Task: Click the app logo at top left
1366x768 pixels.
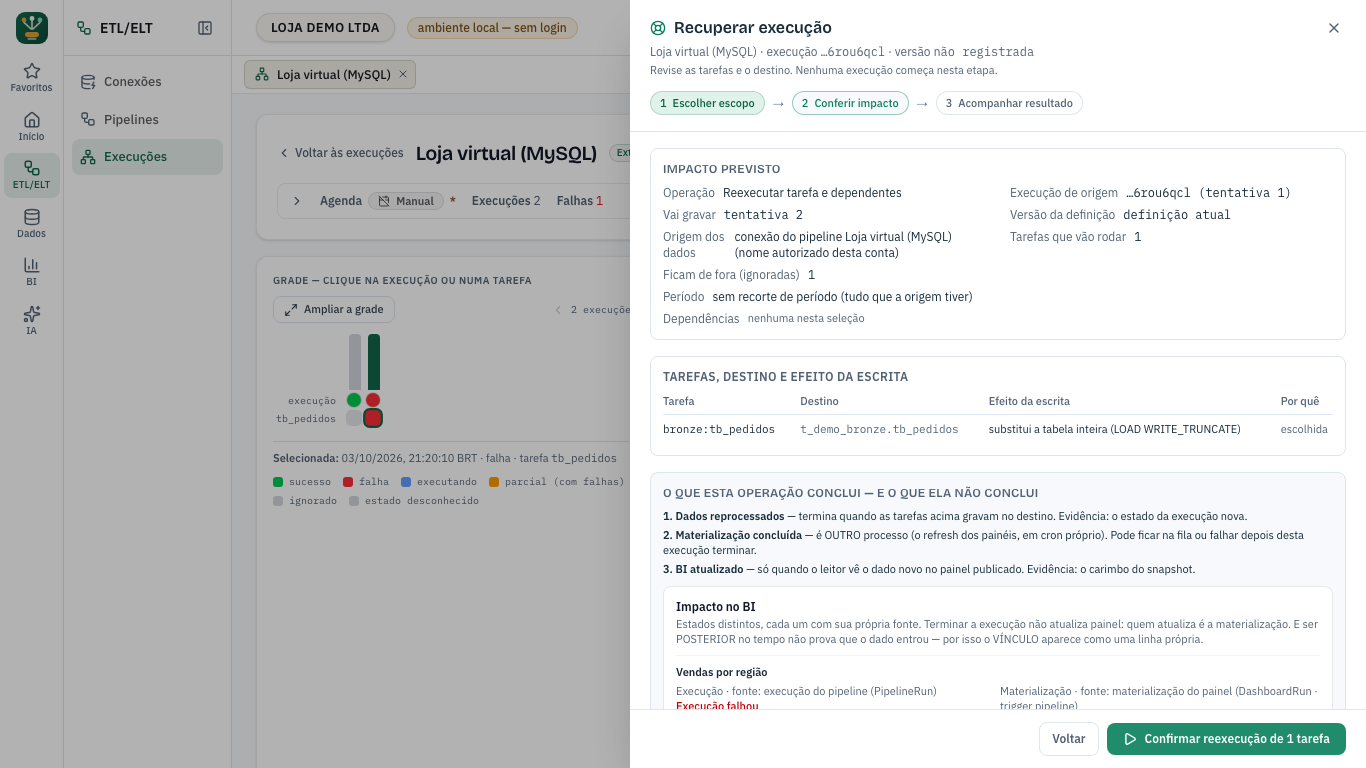Action: (x=32, y=28)
